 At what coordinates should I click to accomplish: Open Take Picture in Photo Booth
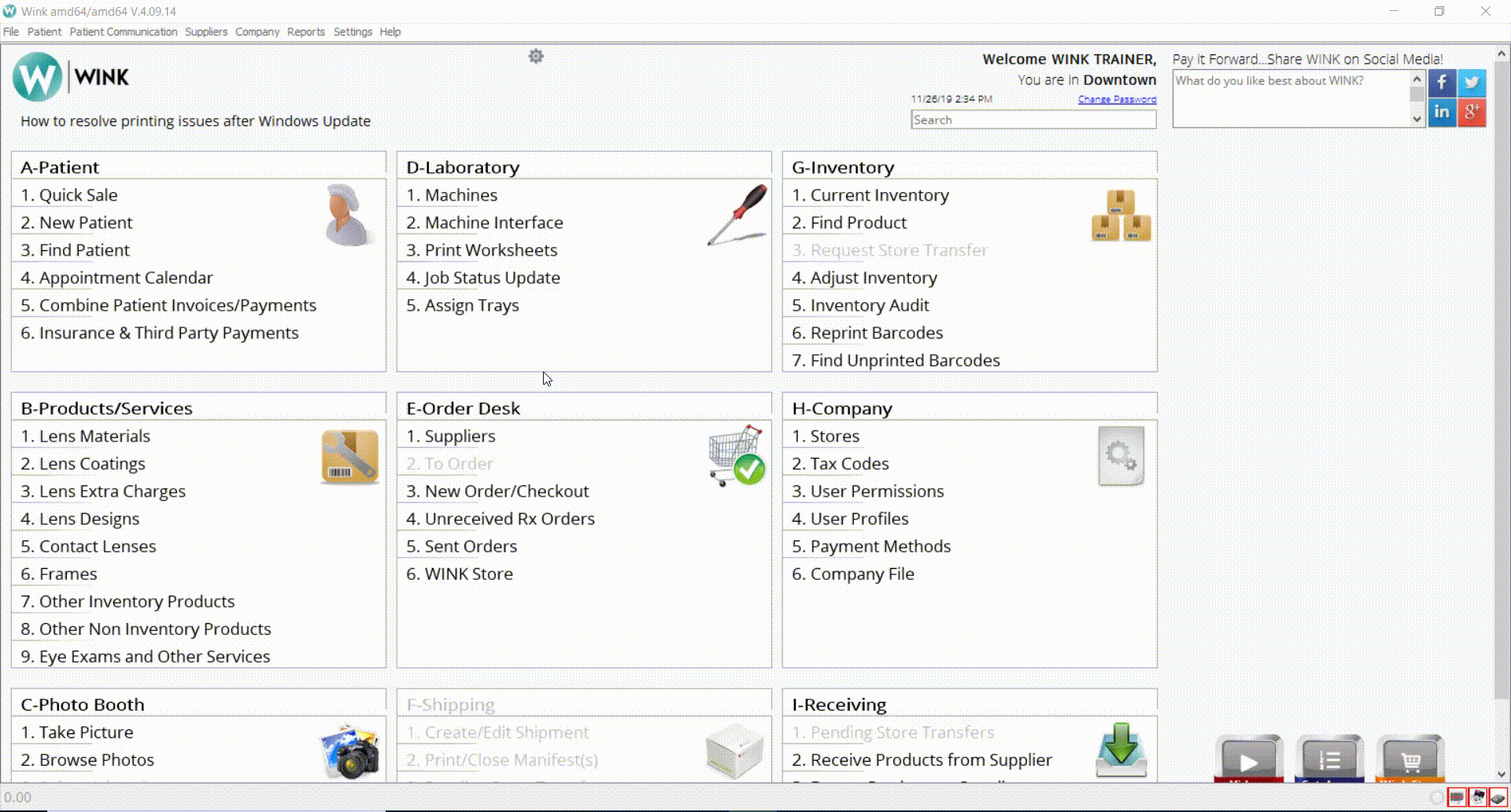[x=77, y=733]
